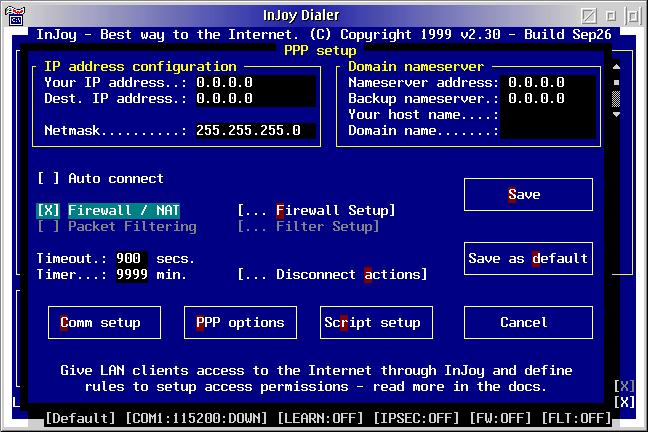Image resolution: width=648 pixels, height=432 pixels.
Task: Edit the Nameserver address field
Action: tap(548, 83)
